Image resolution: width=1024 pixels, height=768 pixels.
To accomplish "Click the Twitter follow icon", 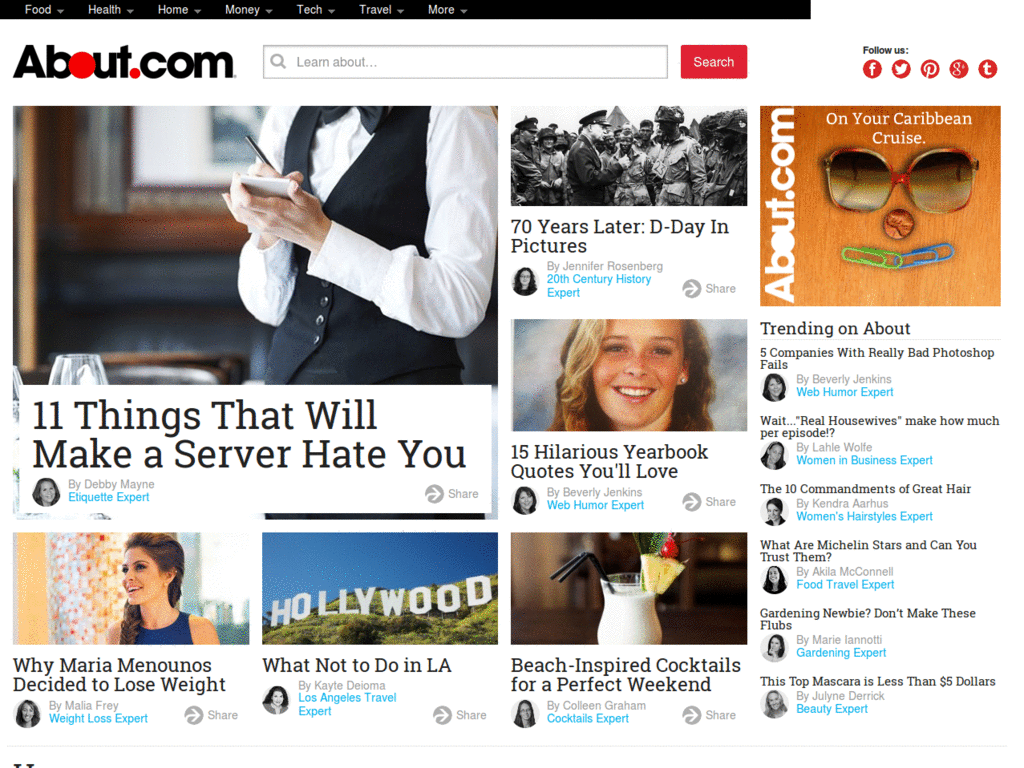I will 901,69.
